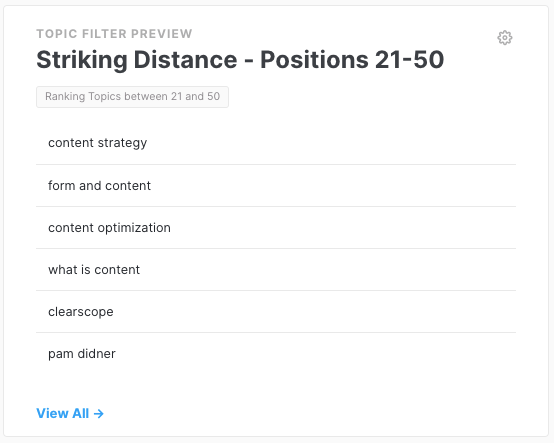Click the Striking Distance - Positions 21-50 heading
The image size is (554, 443).
(x=240, y=60)
